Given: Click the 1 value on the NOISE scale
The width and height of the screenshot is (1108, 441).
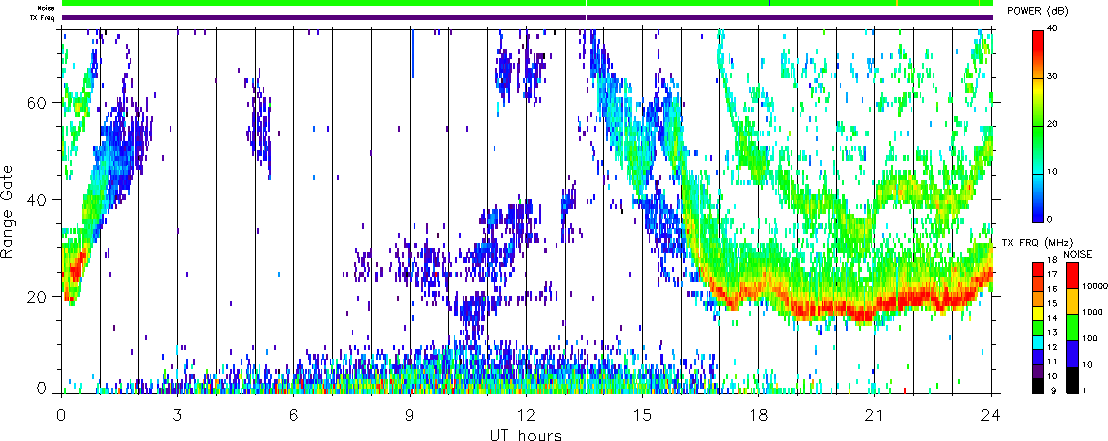Looking at the screenshot, I should tap(1085, 390).
